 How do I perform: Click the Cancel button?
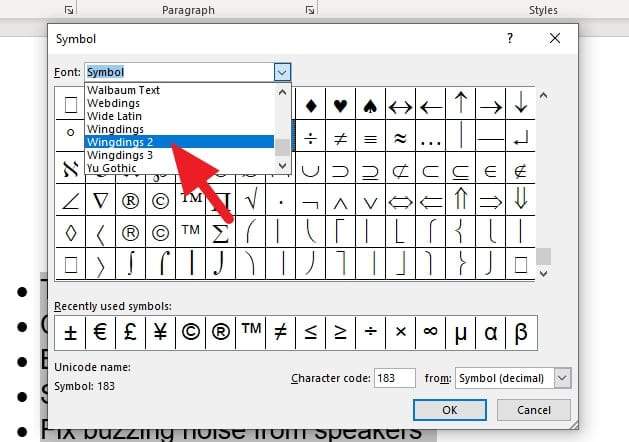(x=534, y=410)
